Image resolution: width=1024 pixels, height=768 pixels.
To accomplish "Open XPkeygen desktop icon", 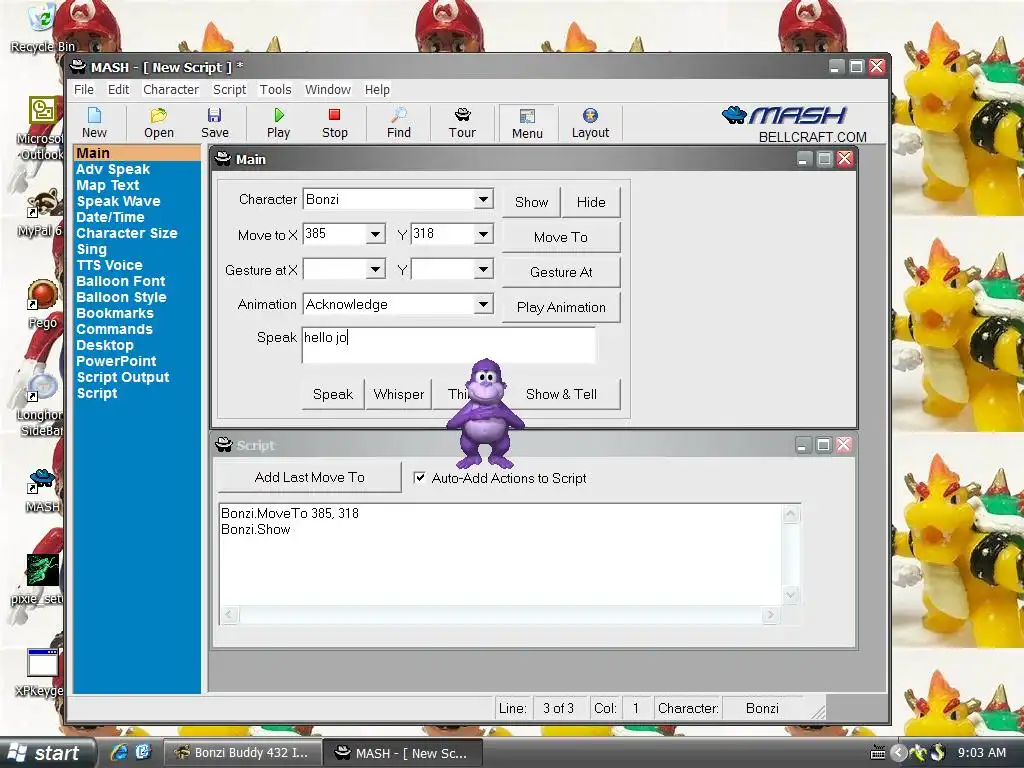I will (40, 673).
